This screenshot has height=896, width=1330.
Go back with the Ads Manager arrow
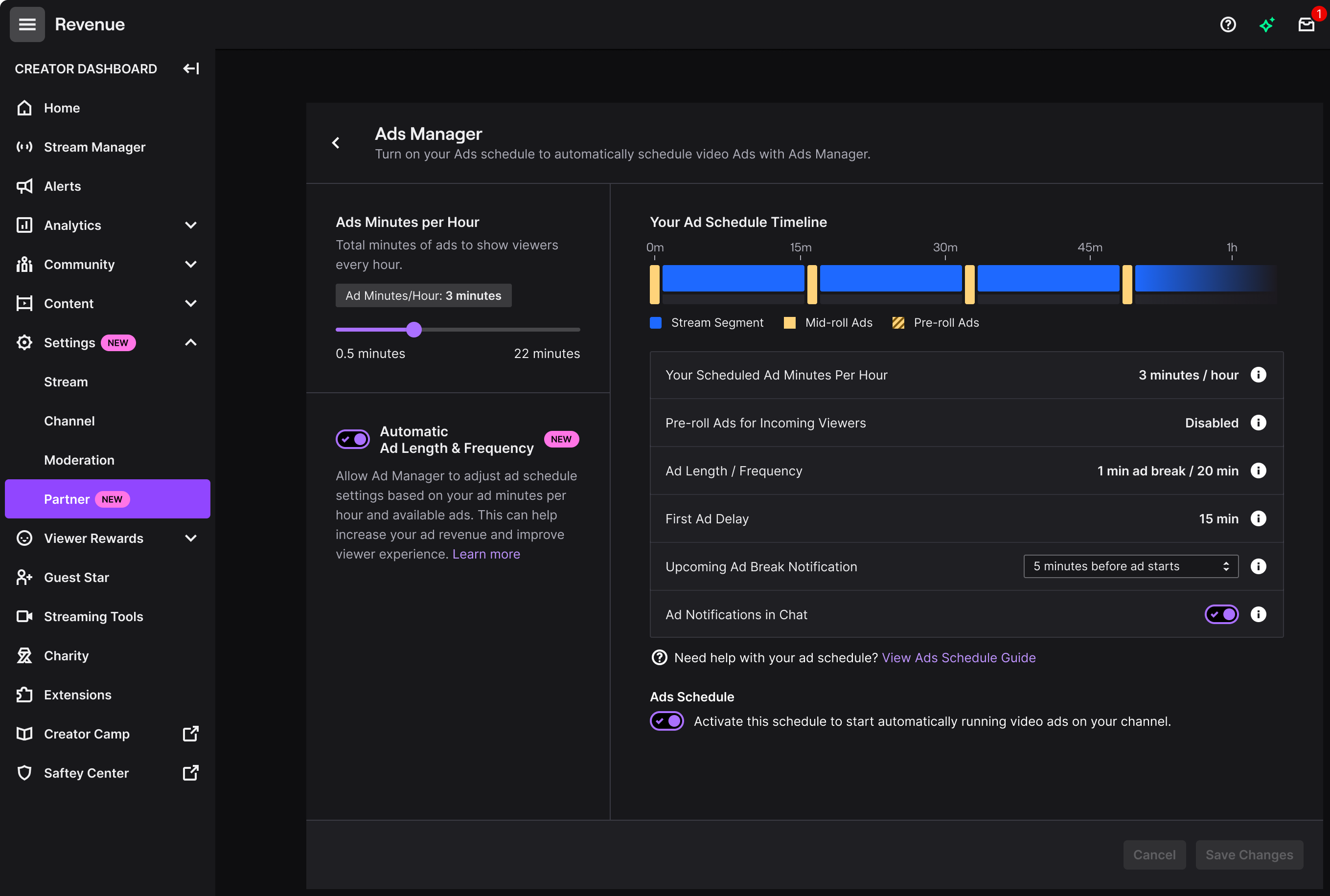[336, 143]
